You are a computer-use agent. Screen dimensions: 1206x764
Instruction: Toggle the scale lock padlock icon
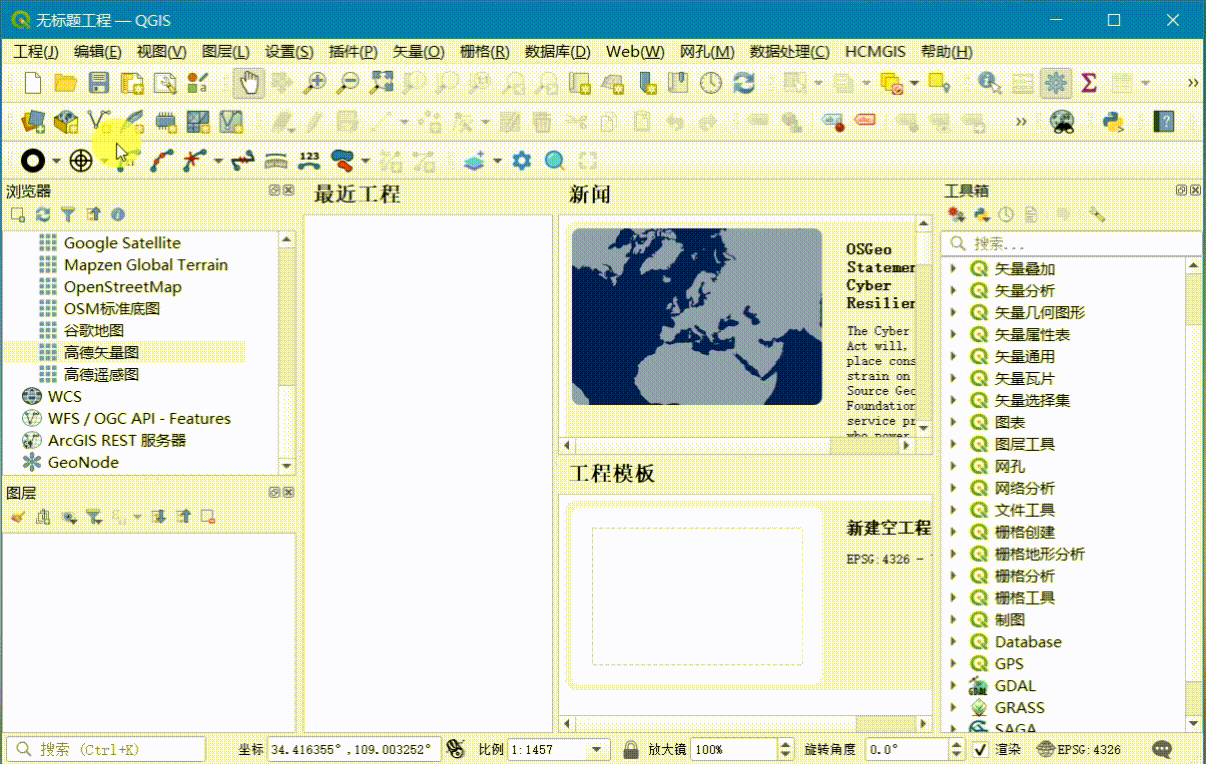click(630, 749)
